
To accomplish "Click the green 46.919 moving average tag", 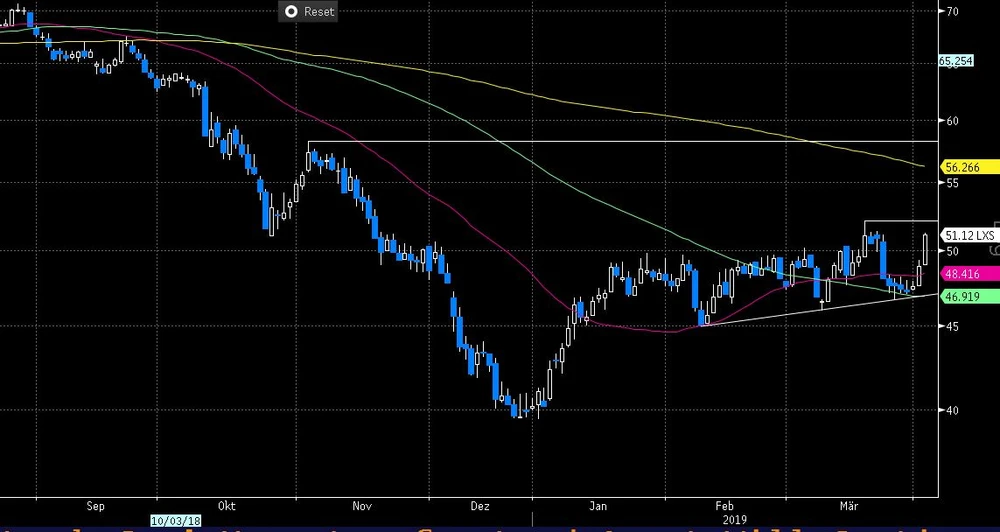I will (x=959, y=297).
